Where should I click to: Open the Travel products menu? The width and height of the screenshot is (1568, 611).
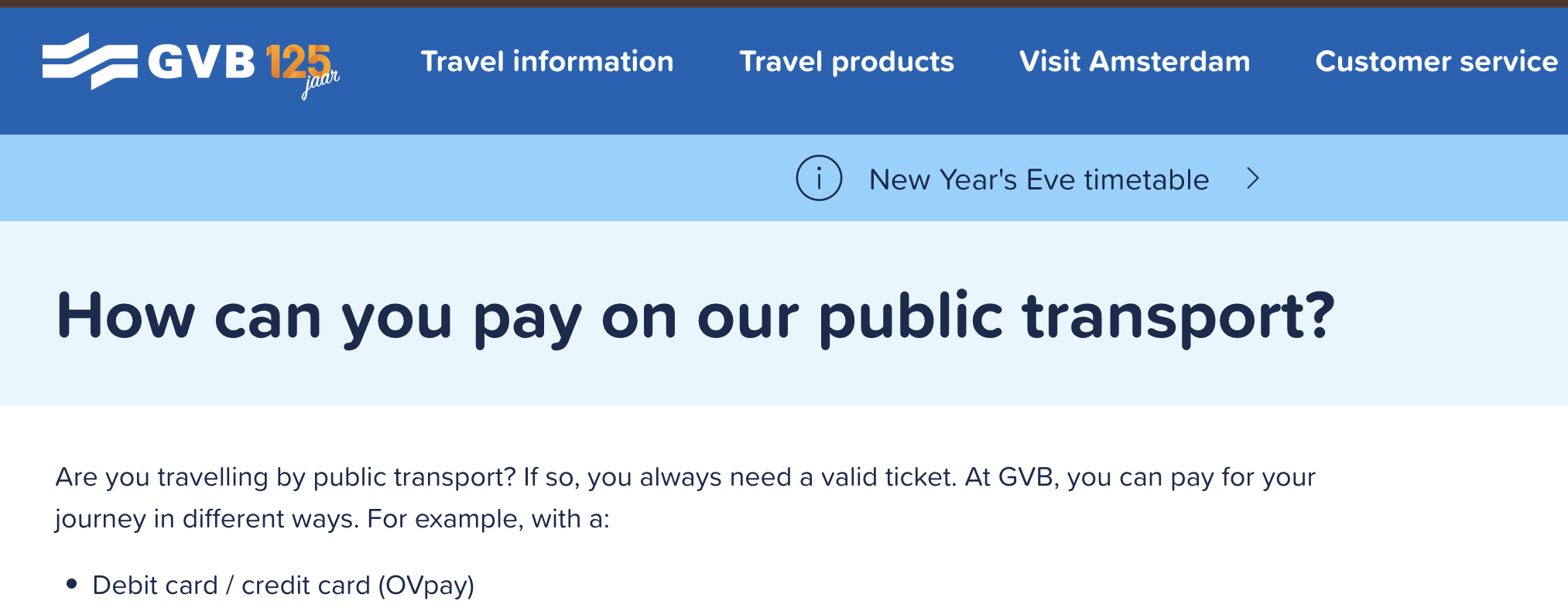847,61
